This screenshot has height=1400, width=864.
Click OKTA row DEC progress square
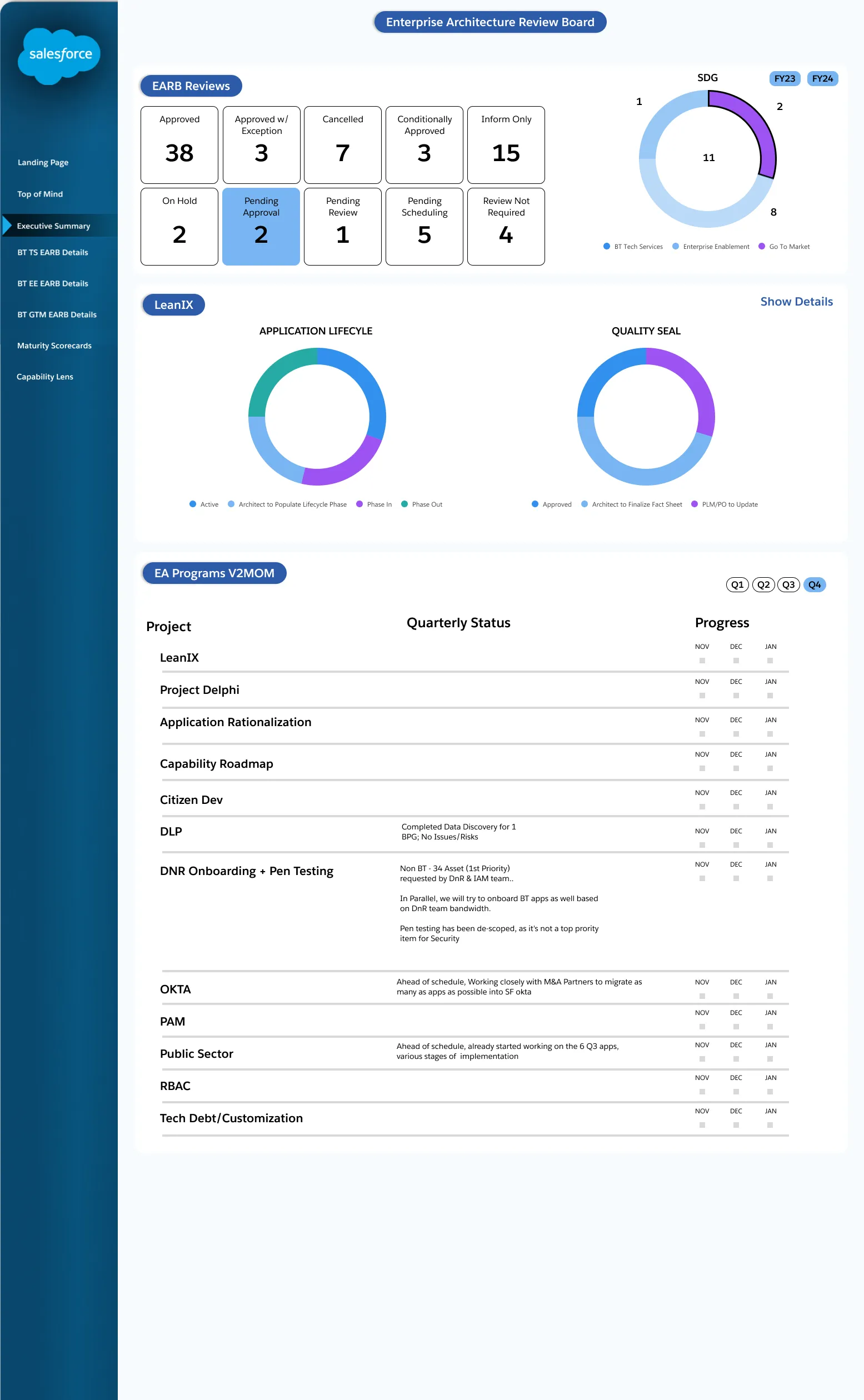coord(736,996)
